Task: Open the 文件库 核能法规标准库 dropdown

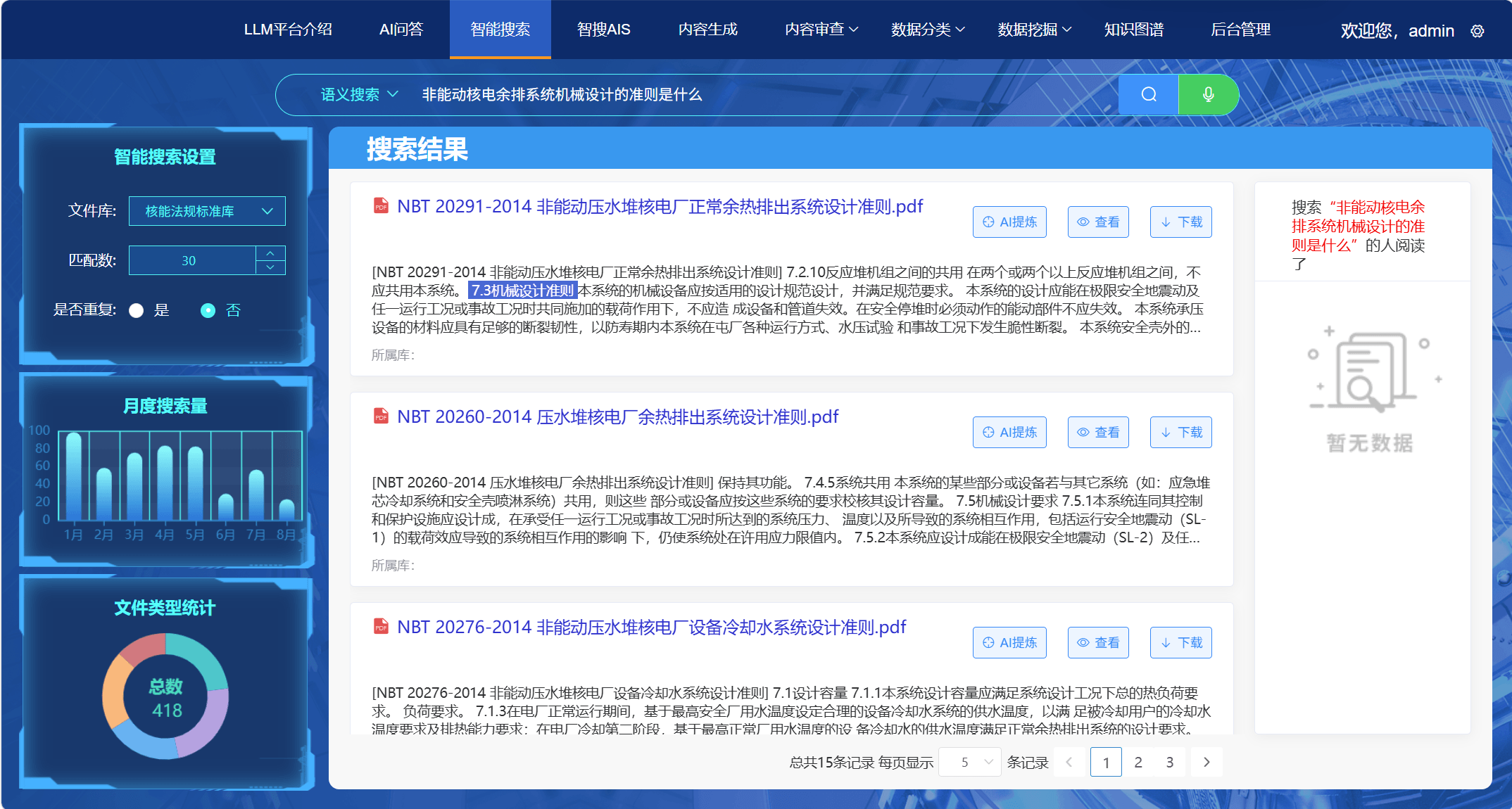Action: 207,211
